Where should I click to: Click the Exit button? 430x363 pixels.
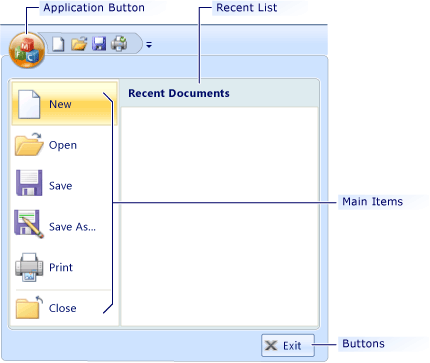tap(288, 345)
